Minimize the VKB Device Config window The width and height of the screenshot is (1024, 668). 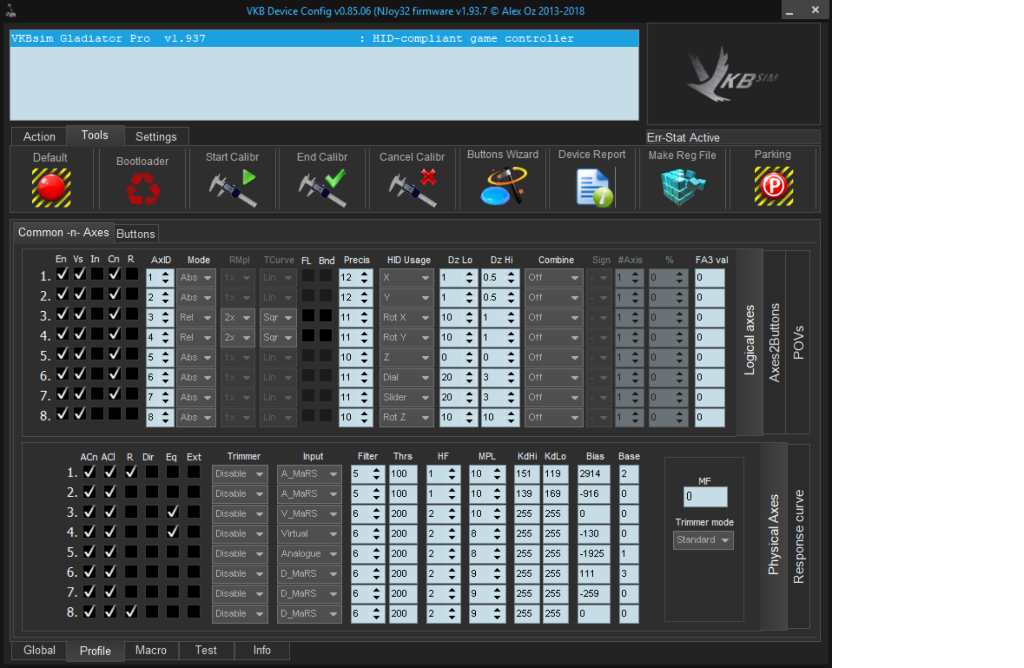point(790,10)
